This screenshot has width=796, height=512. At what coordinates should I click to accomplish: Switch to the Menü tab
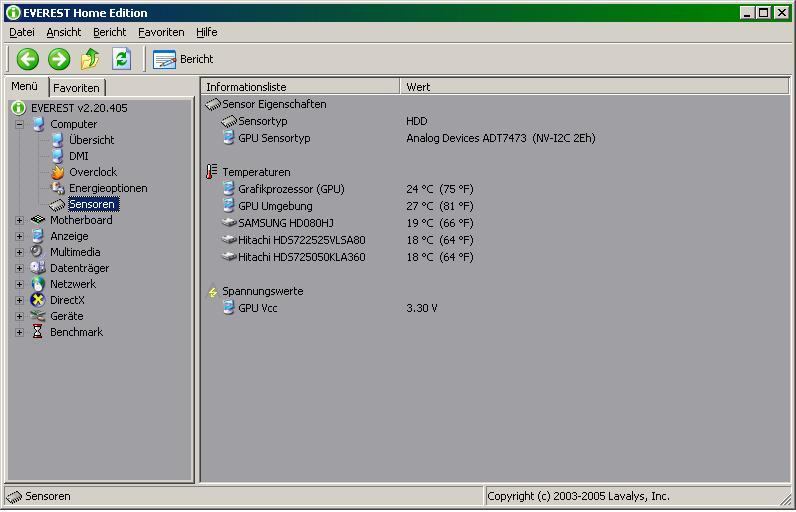[x=25, y=86]
